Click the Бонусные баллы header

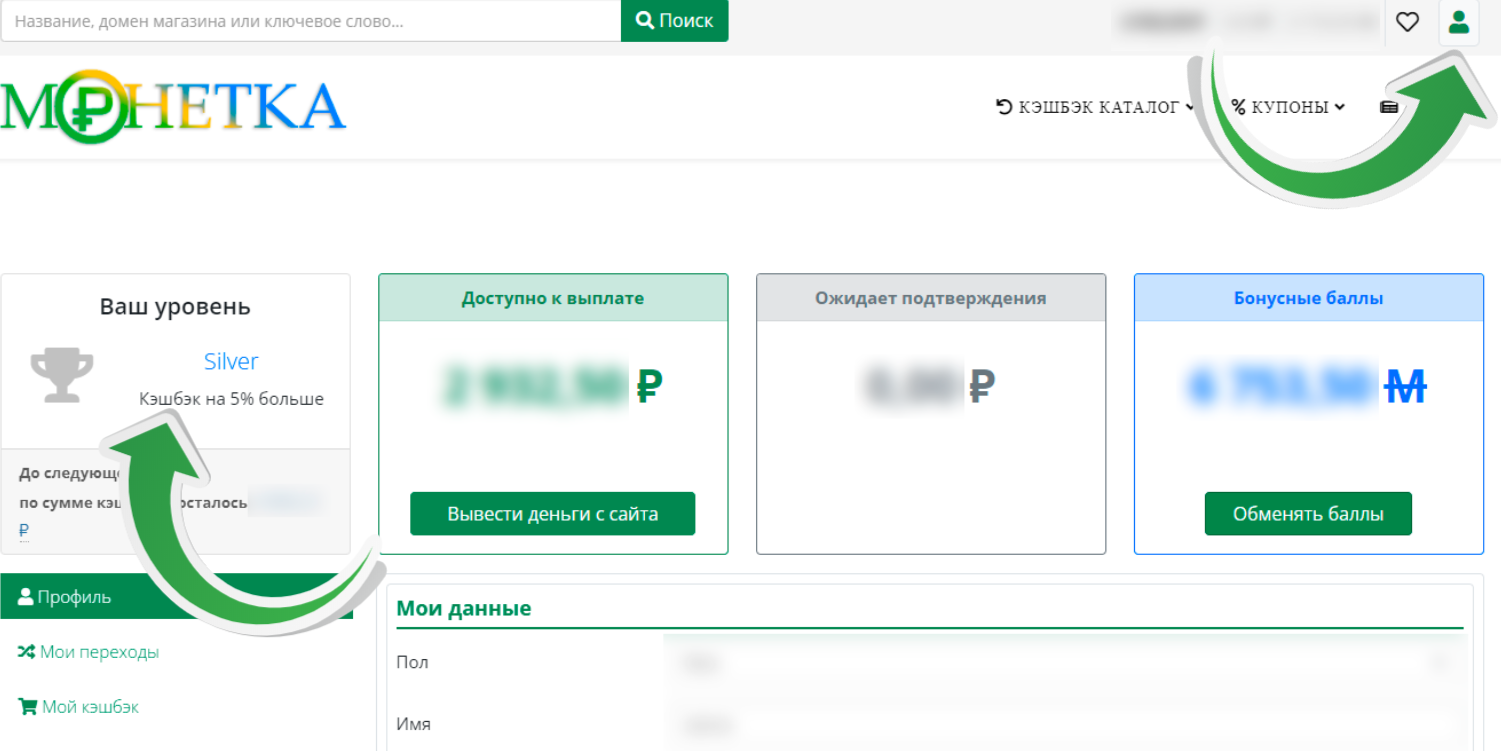click(1309, 298)
